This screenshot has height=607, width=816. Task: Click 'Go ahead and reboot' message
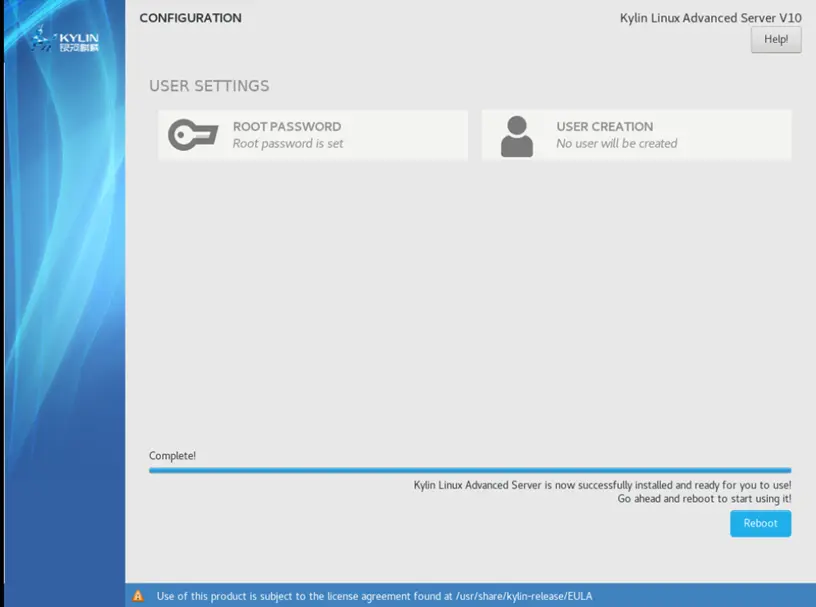[x=704, y=499]
